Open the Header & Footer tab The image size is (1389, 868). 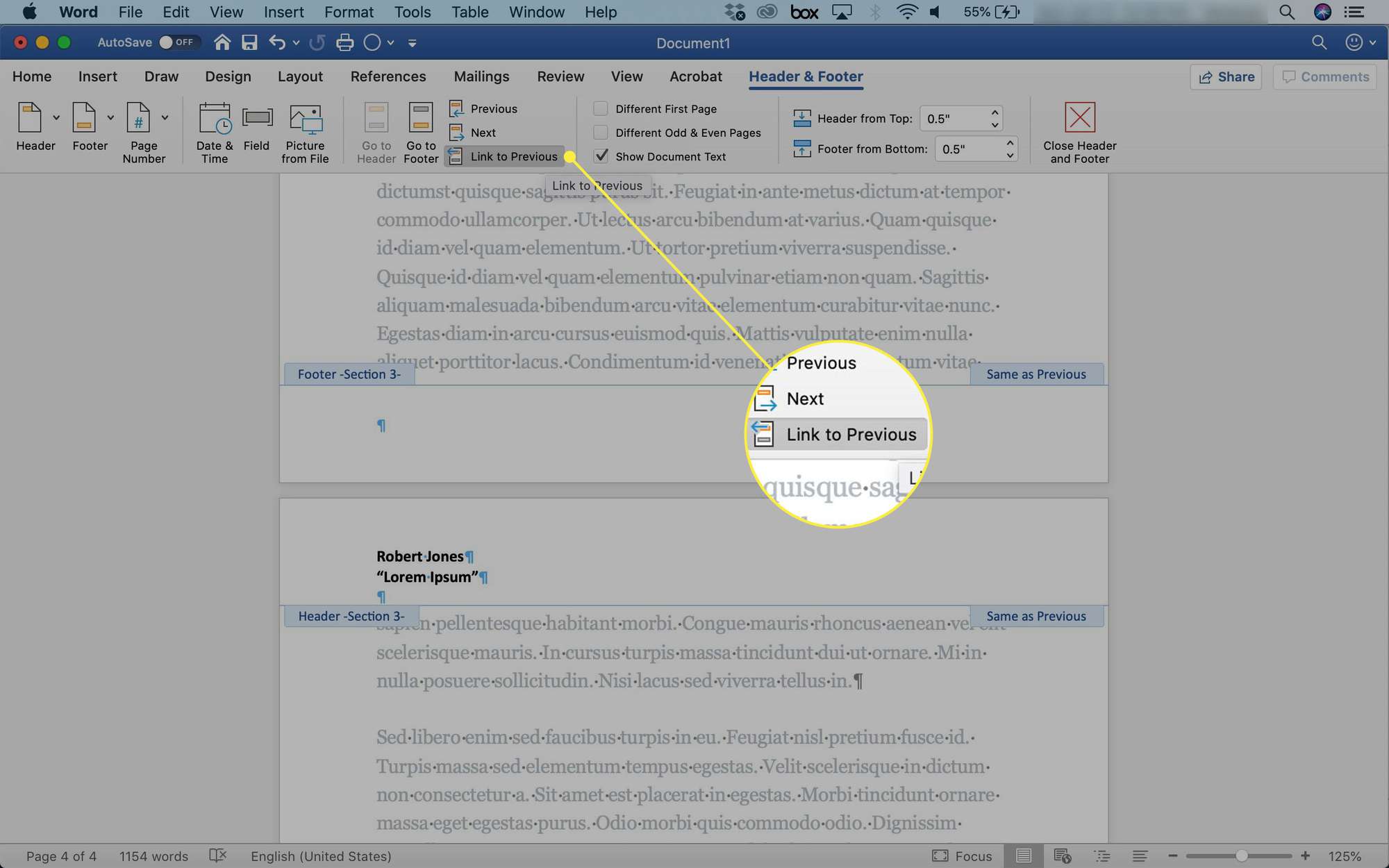pyautogui.click(x=805, y=76)
